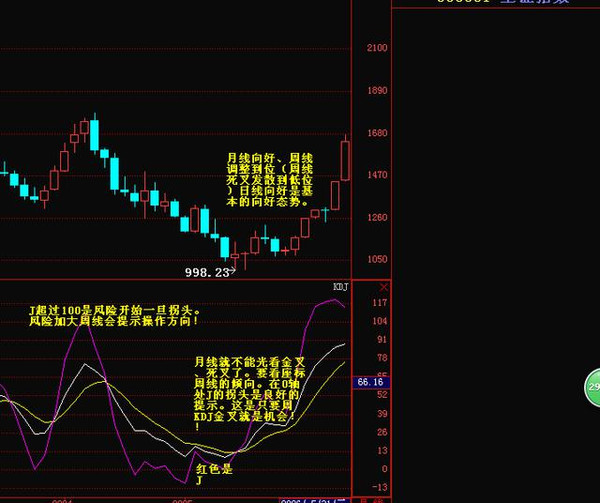Select the 1050 price axis label
This screenshot has width=600, height=503.
pyautogui.click(x=377, y=259)
